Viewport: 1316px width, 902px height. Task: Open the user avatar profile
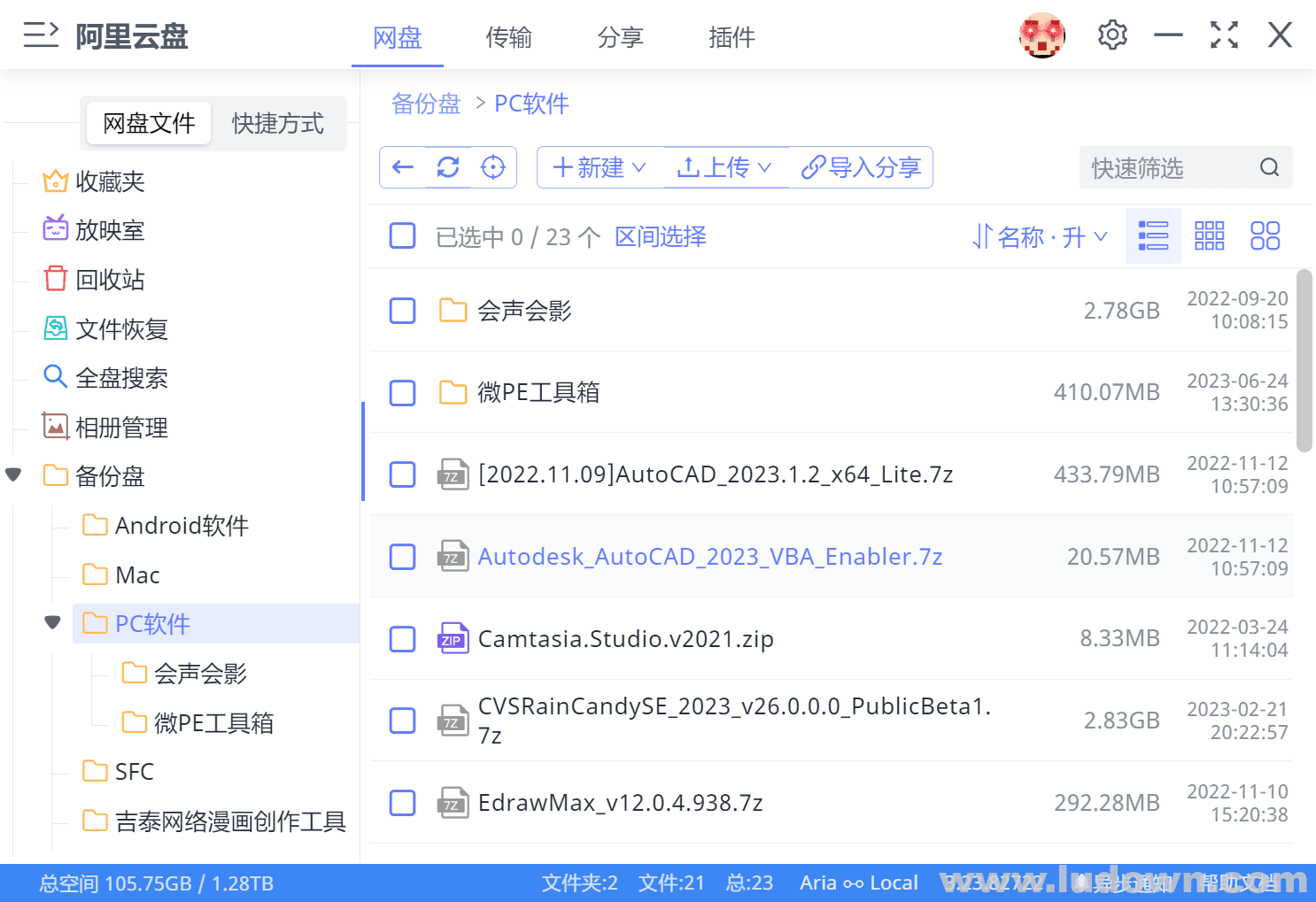pyautogui.click(x=1041, y=35)
